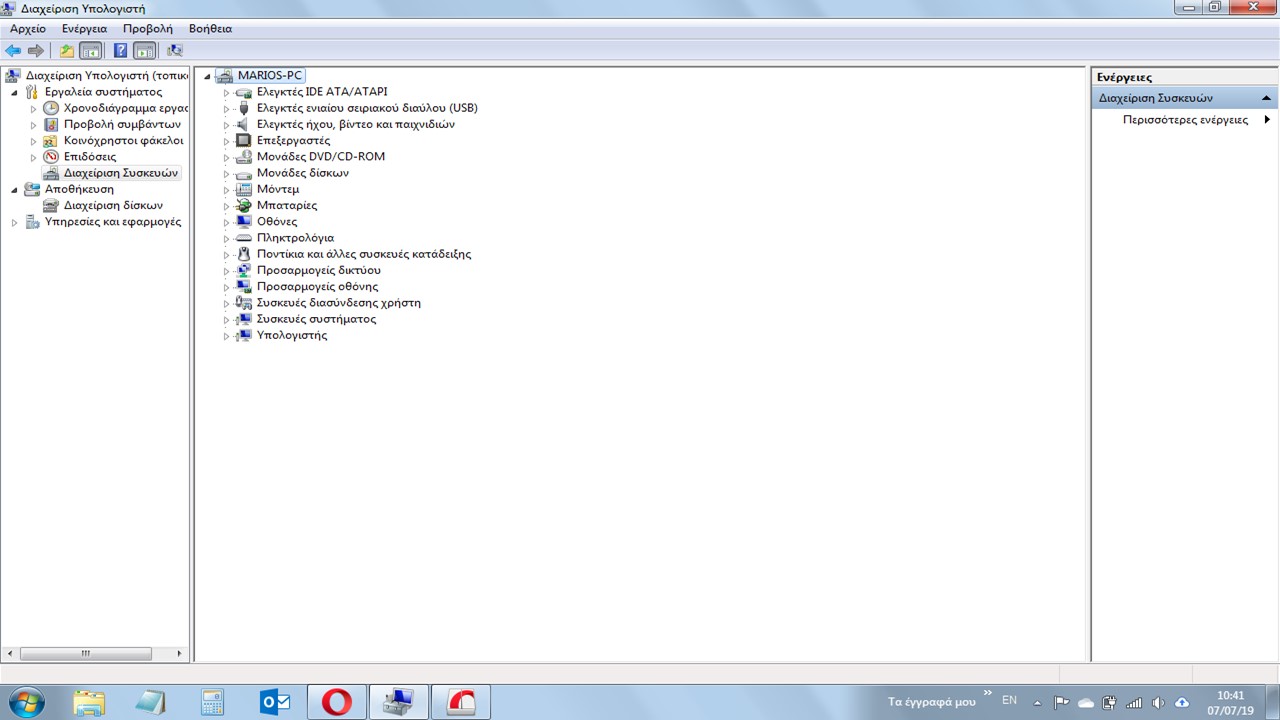Click the grey Forward arrow in the toolbar
This screenshot has width=1280, height=720.
pos(36,51)
